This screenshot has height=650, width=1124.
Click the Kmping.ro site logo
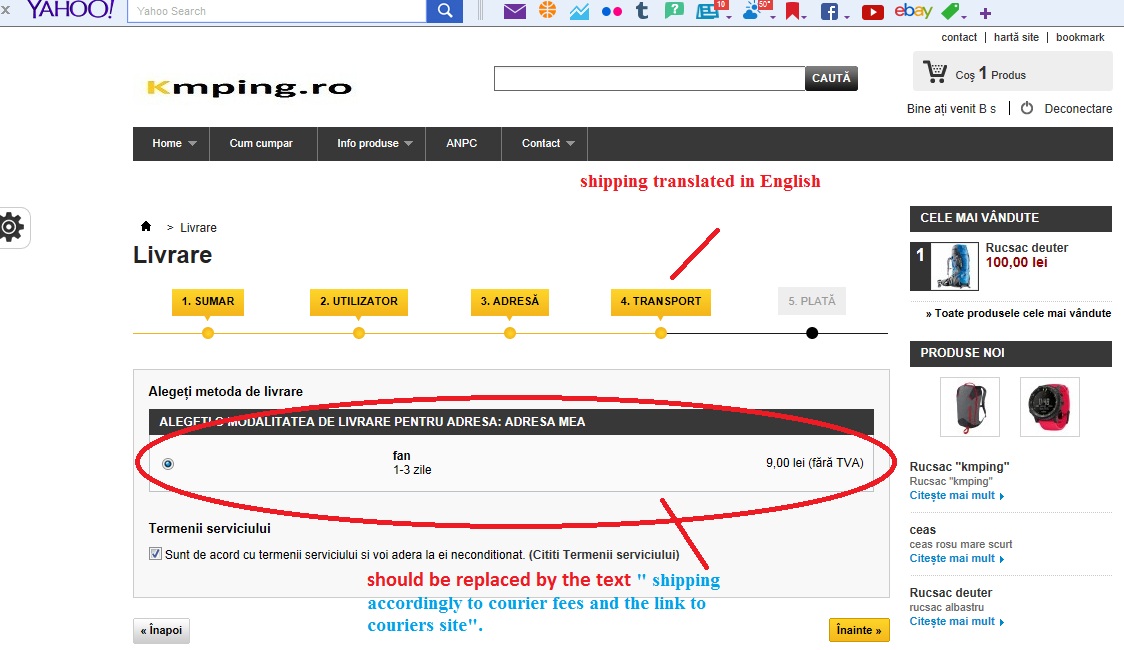pos(249,87)
